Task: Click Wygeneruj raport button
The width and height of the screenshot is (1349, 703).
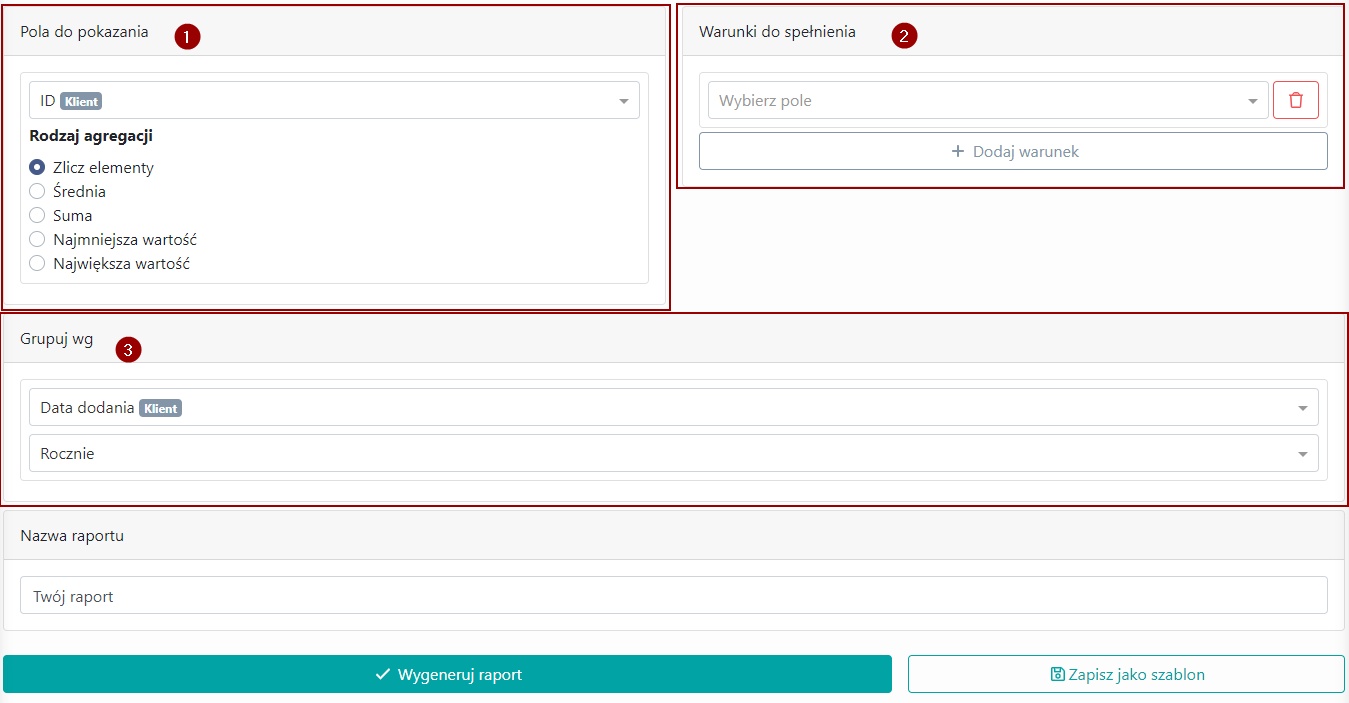Action: pos(447,674)
